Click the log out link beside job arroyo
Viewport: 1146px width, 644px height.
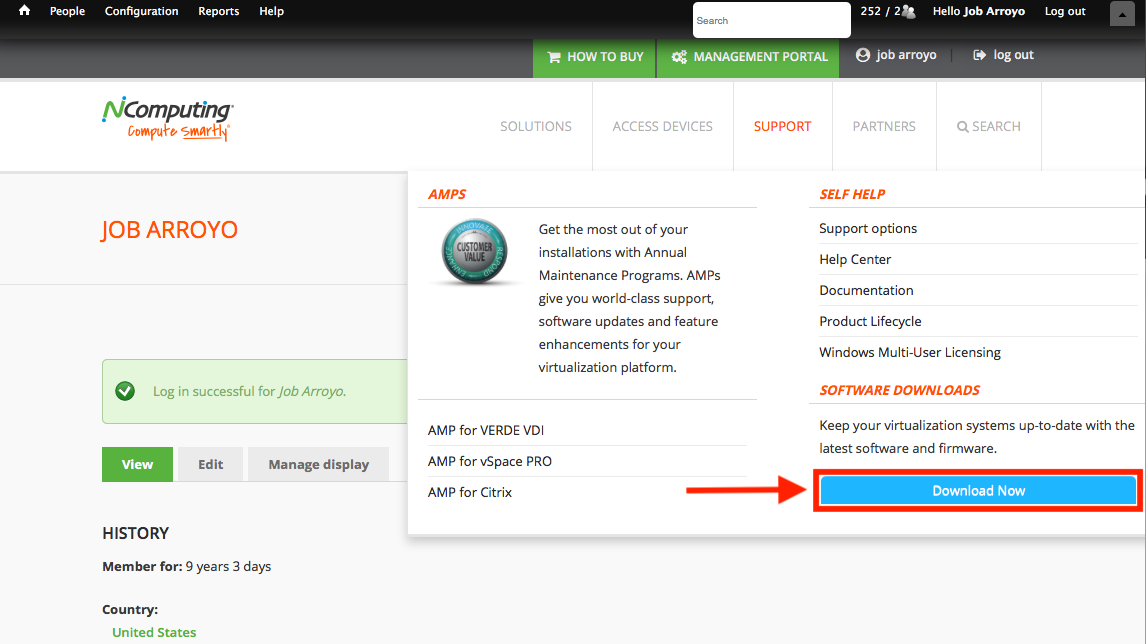tap(1003, 55)
